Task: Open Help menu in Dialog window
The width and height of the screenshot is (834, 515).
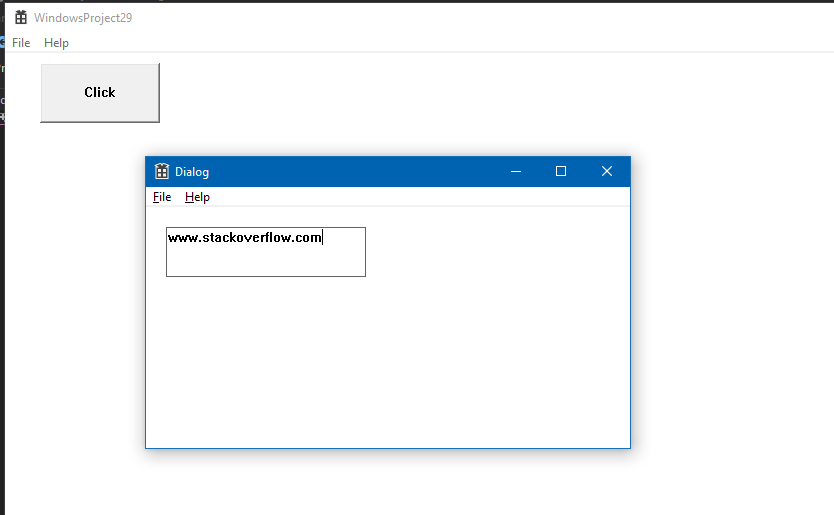Action: [197, 197]
